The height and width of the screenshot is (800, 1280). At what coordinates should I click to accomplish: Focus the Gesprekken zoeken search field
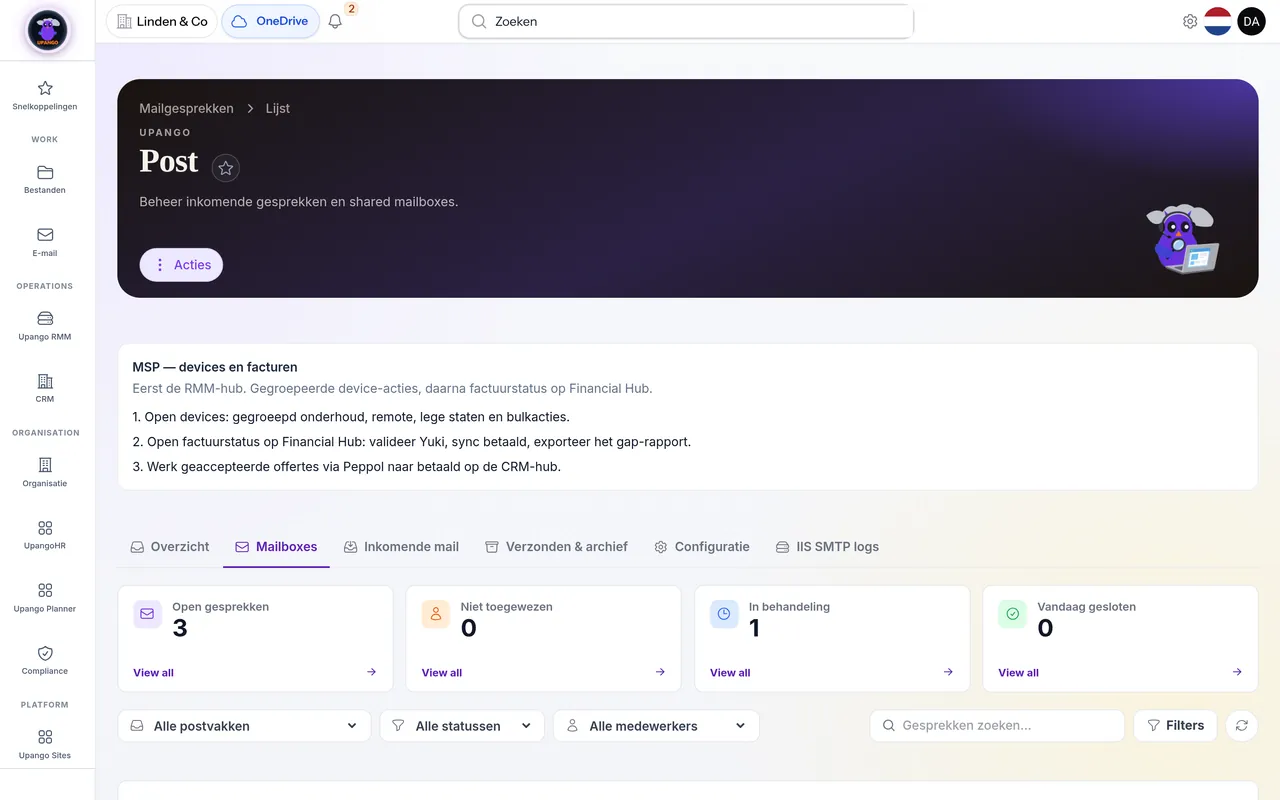pos(998,726)
